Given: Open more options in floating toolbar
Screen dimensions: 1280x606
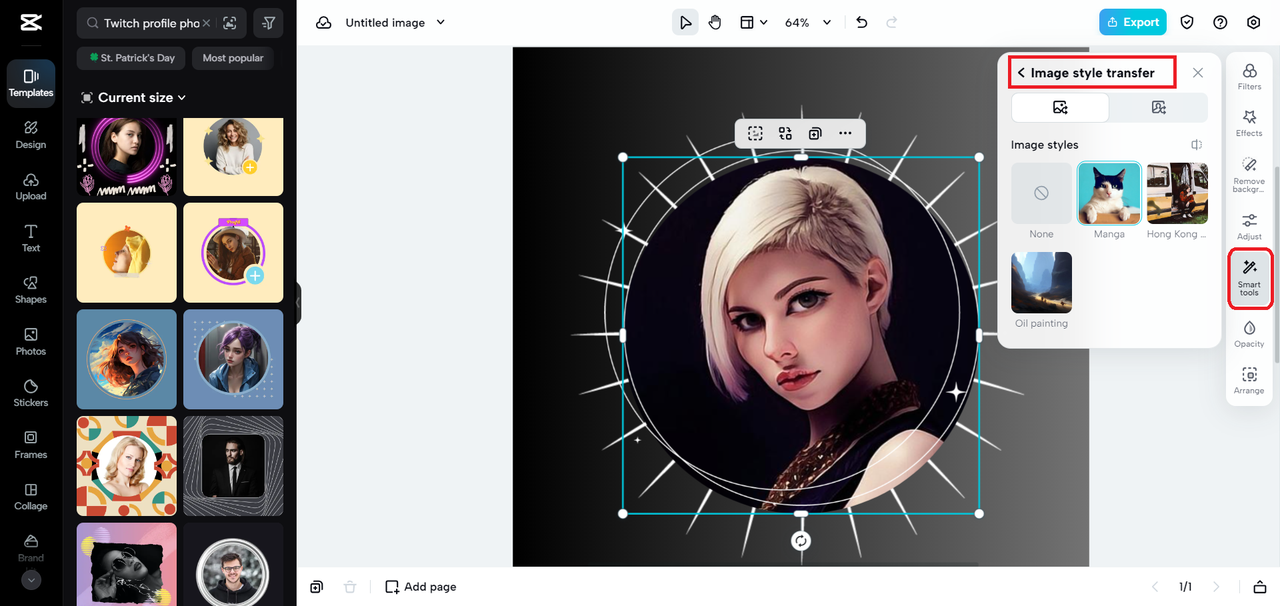Looking at the screenshot, I should 845,133.
